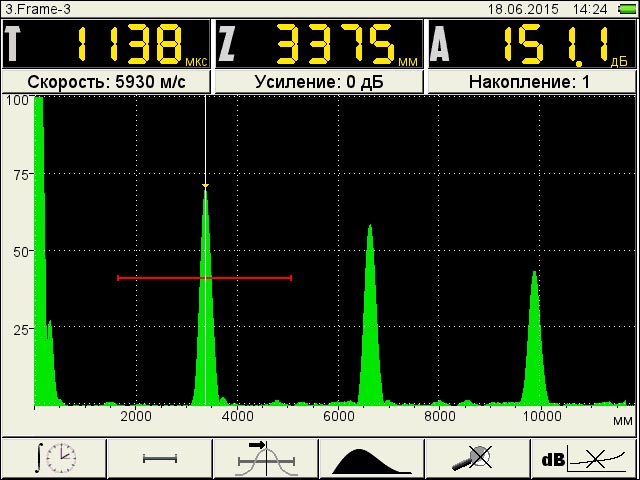
Task: Select the third echo peak near 9900 mm
Action: [535, 338]
